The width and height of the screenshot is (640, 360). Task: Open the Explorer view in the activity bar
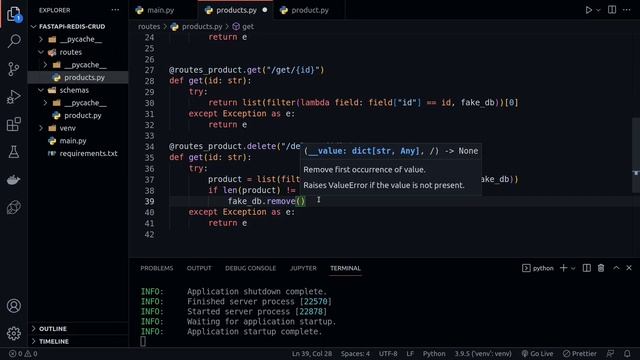coord(14,14)
